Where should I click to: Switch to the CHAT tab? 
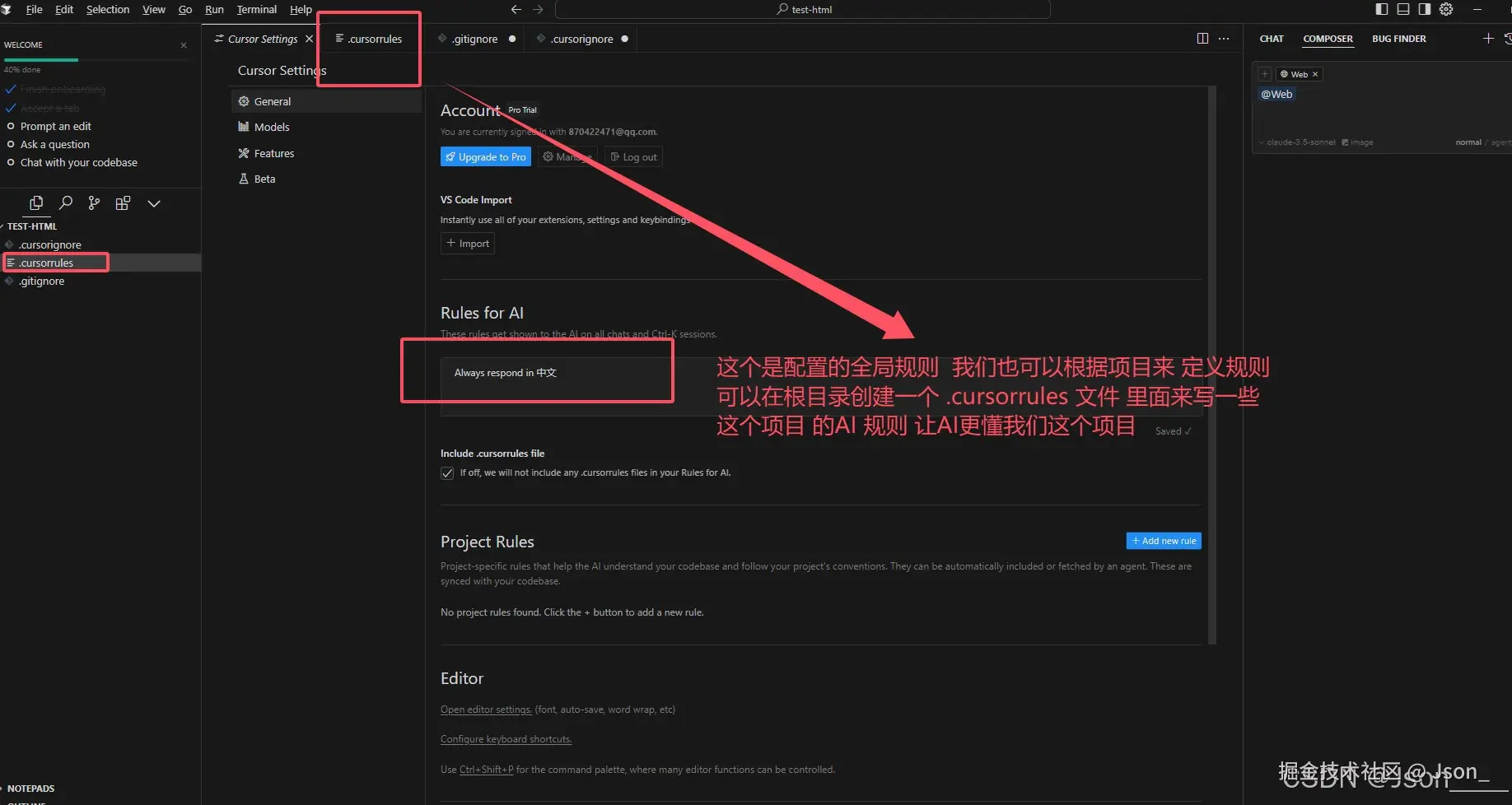coord(1272,39)
